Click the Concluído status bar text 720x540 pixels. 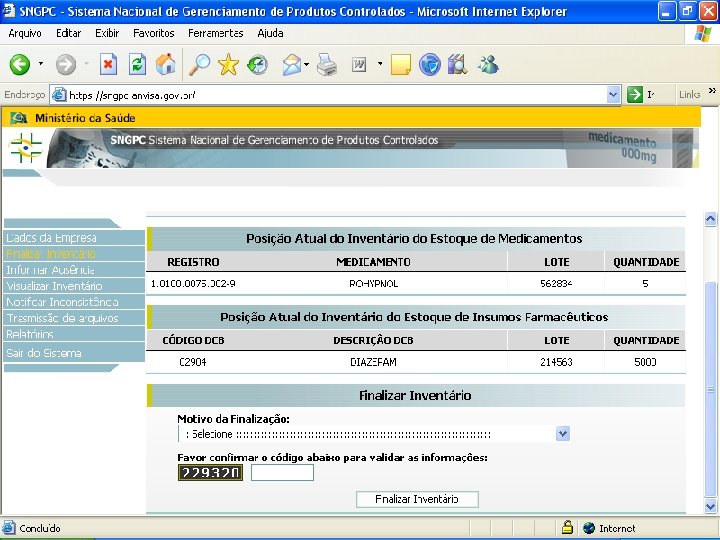[40, 528]
